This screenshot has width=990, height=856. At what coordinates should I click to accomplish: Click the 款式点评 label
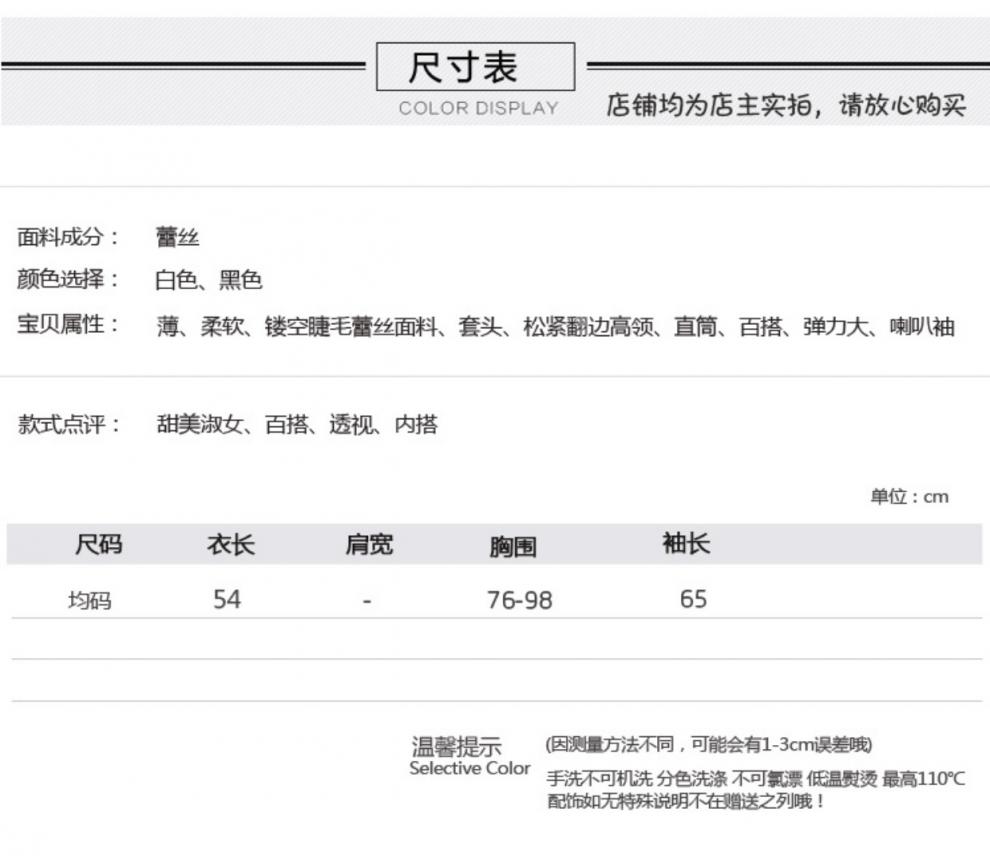tap(68, 424)
